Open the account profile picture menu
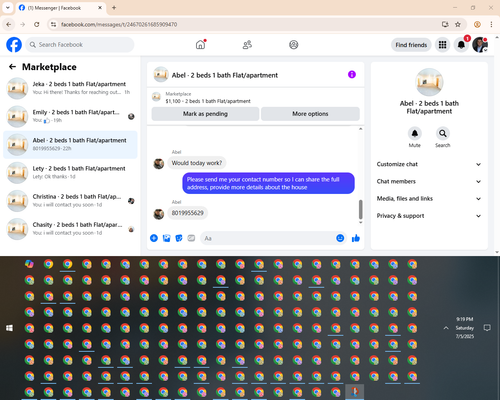The image size is (500, 400). click(x=480, y=45)
